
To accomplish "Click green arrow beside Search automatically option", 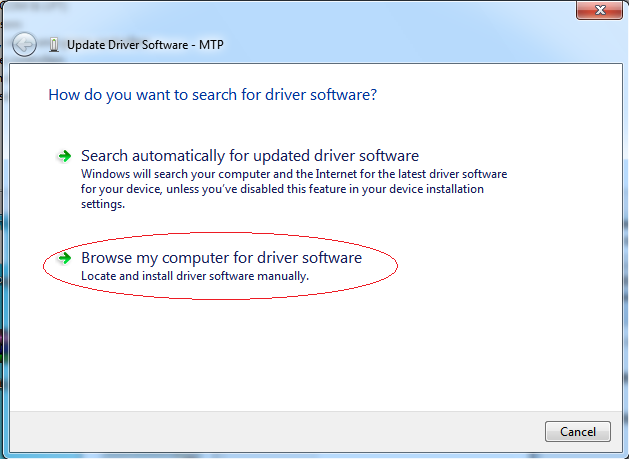I will click(x=65, y=156).
